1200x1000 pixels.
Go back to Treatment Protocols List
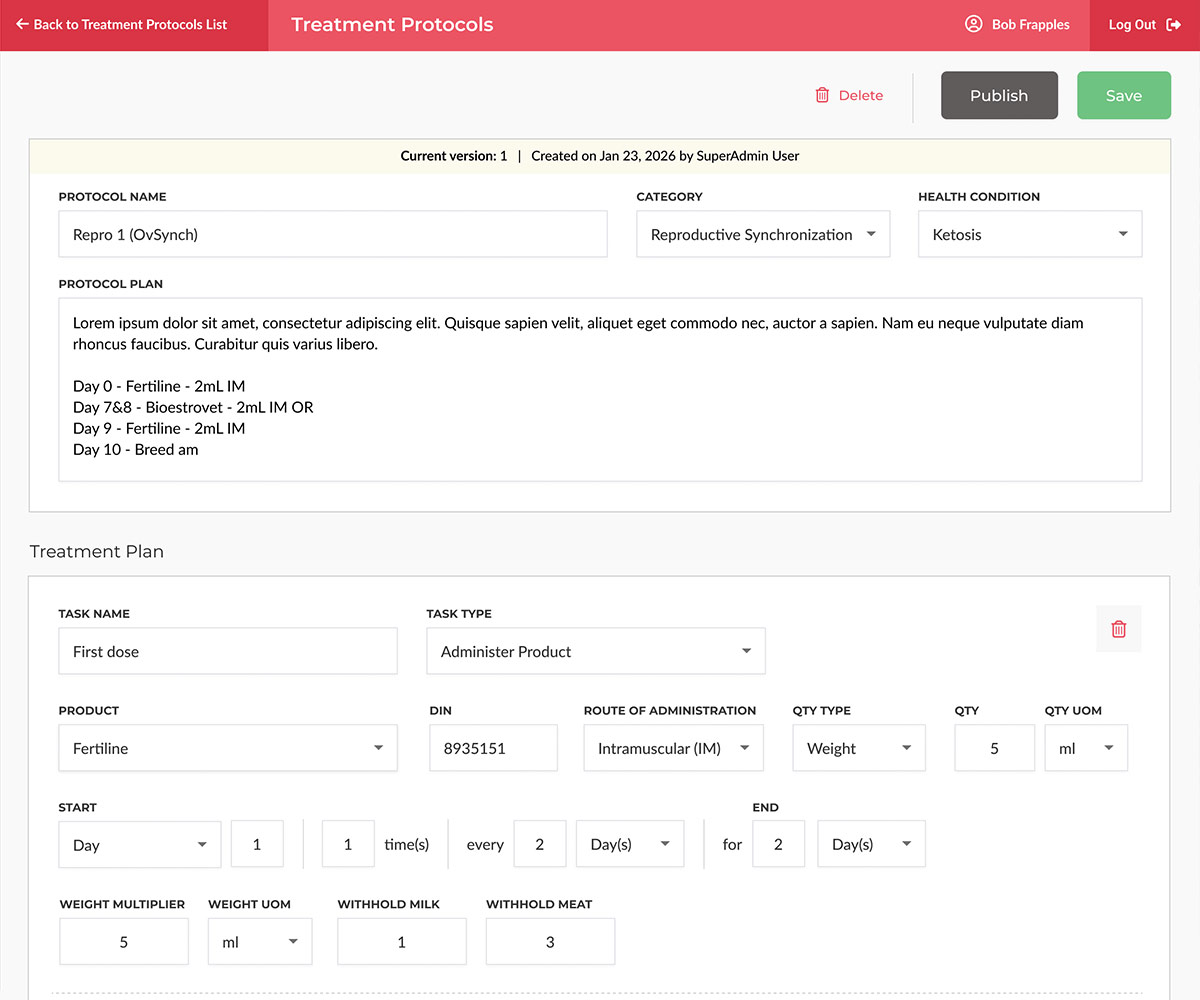click(122, 25)
